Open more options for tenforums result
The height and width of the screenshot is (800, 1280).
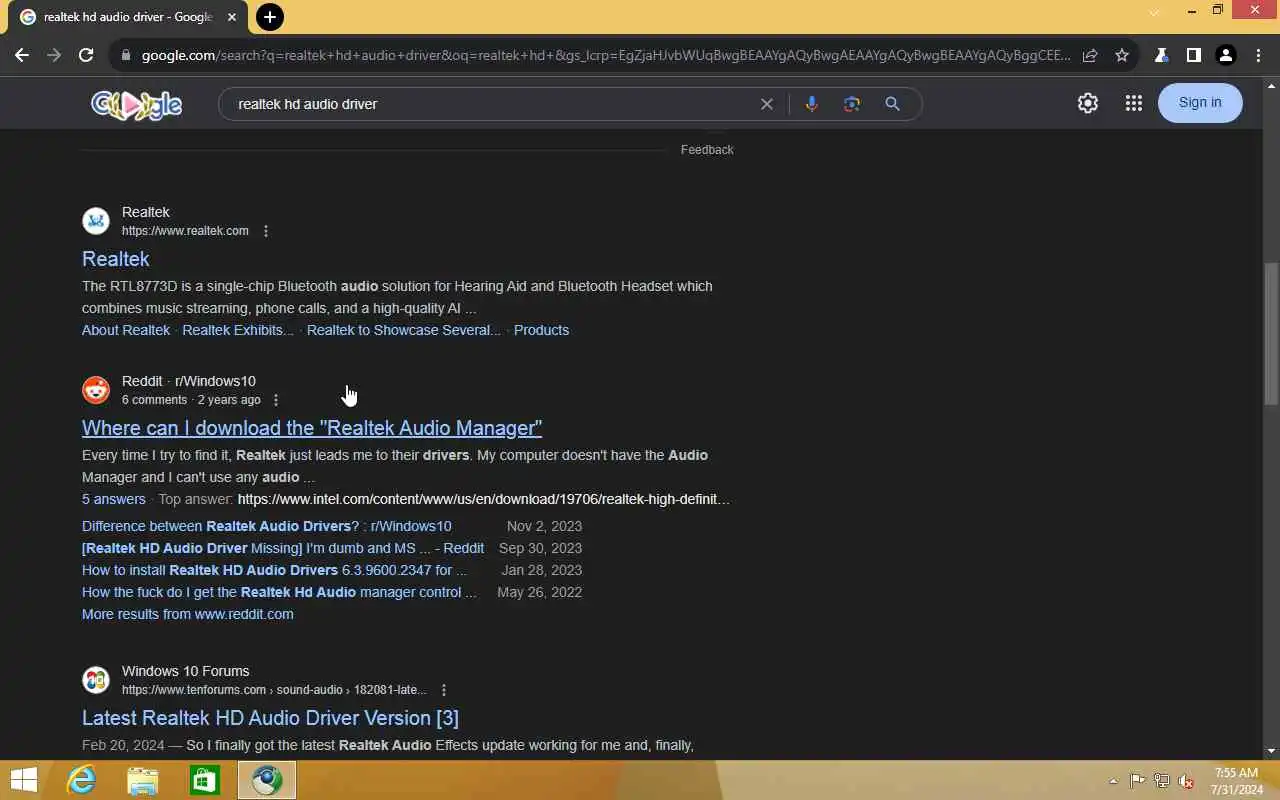pyautogui.click(x=444, y=690)
